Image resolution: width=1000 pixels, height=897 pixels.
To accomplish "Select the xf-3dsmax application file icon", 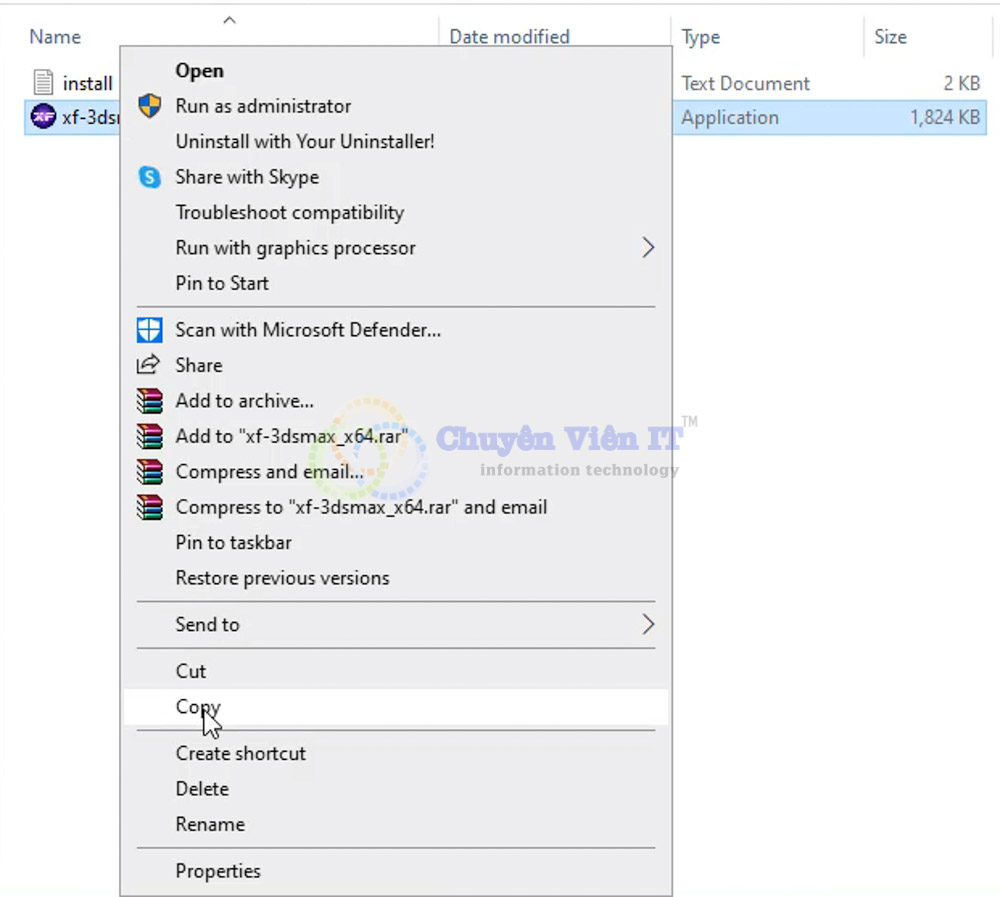I will click(x=43, y=117).
